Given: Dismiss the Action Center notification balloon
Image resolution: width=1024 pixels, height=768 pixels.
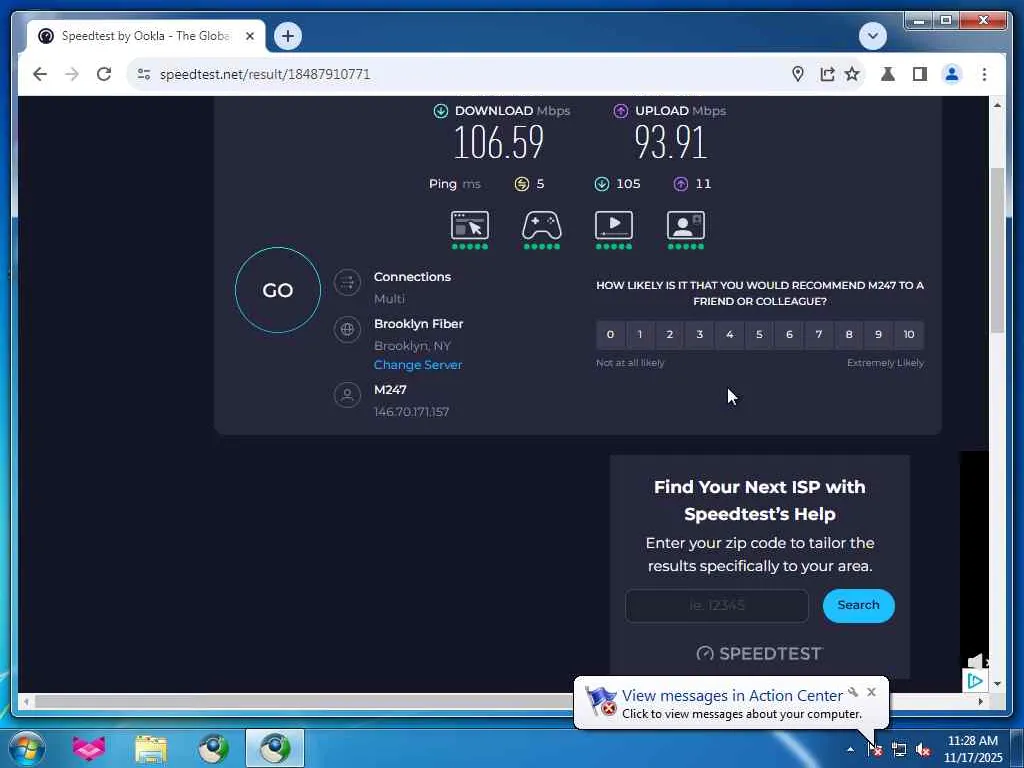Looking at the screenshot, I should (871, 692).
